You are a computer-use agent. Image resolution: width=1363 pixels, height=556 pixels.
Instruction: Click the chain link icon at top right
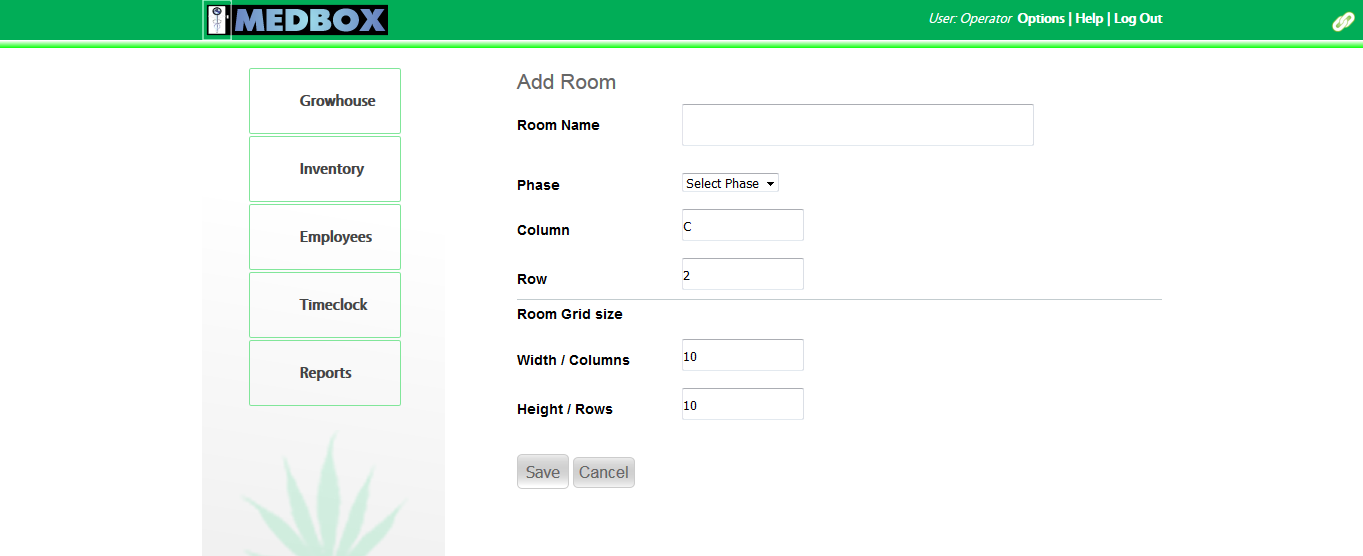1343,22
